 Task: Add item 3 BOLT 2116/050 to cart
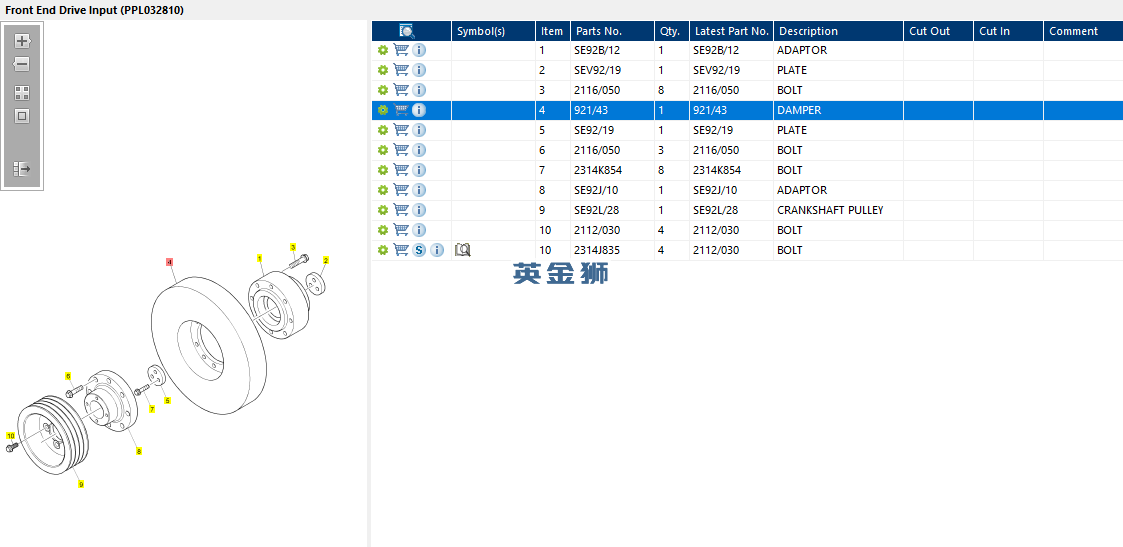pos(401,90)
